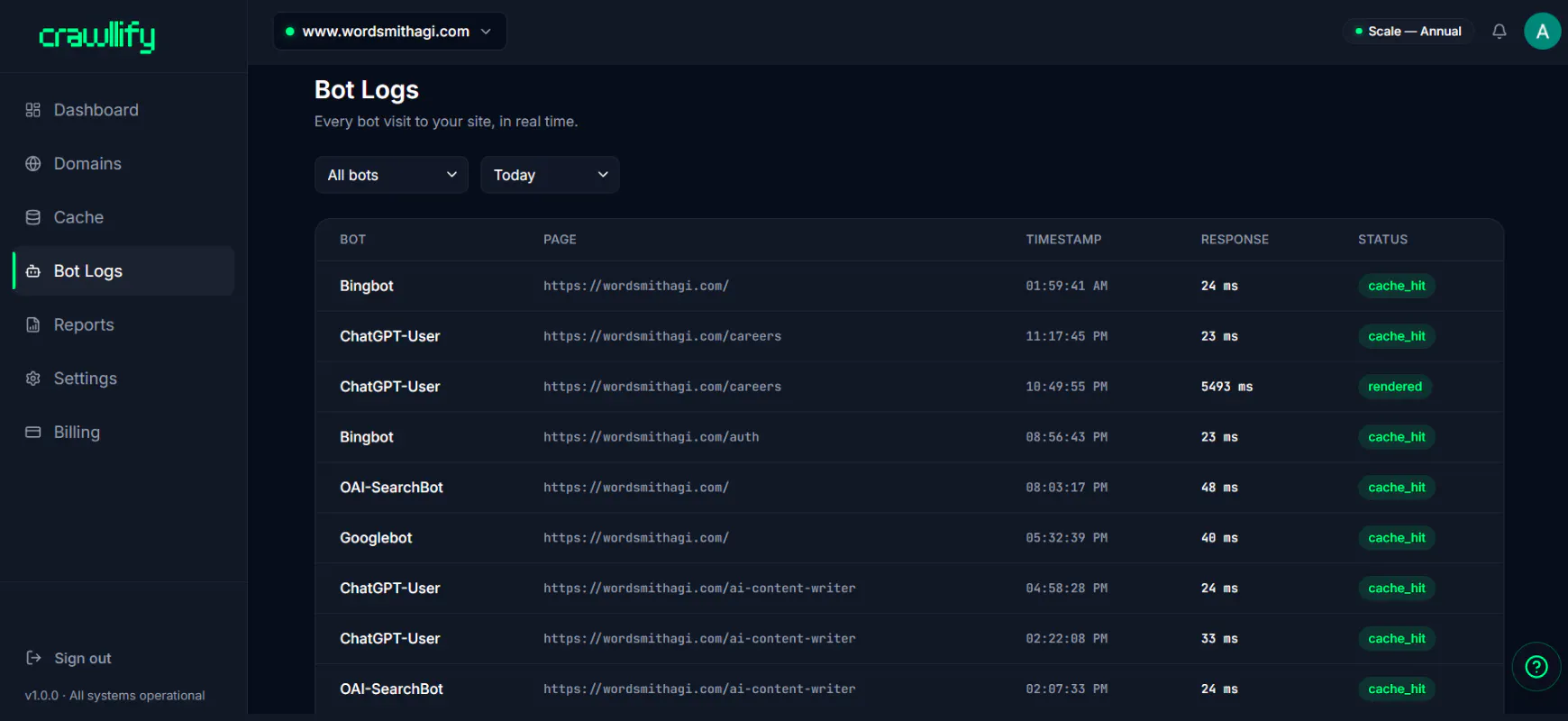Screen dimensions: 1568x721
Task: Click the rendered status badge
Action: 1395,387
